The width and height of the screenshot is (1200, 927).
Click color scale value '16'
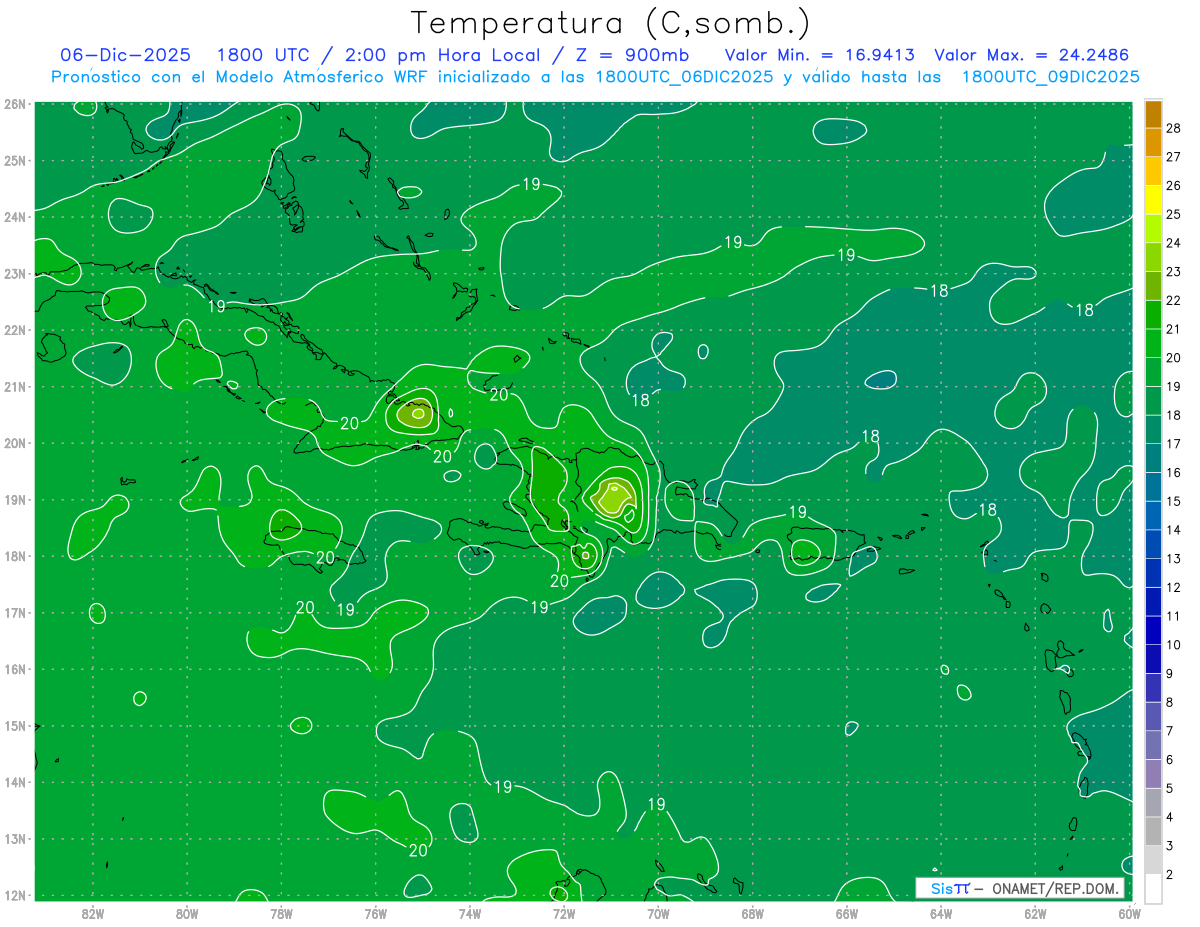[x=1174, y=473]
